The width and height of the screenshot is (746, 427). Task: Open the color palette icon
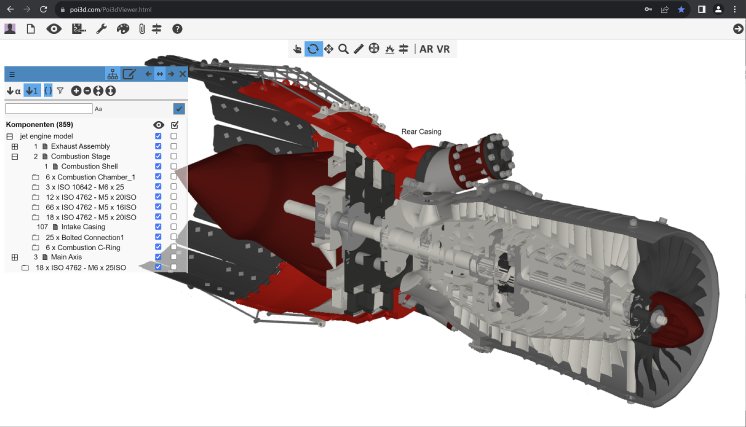pos(123,29)
